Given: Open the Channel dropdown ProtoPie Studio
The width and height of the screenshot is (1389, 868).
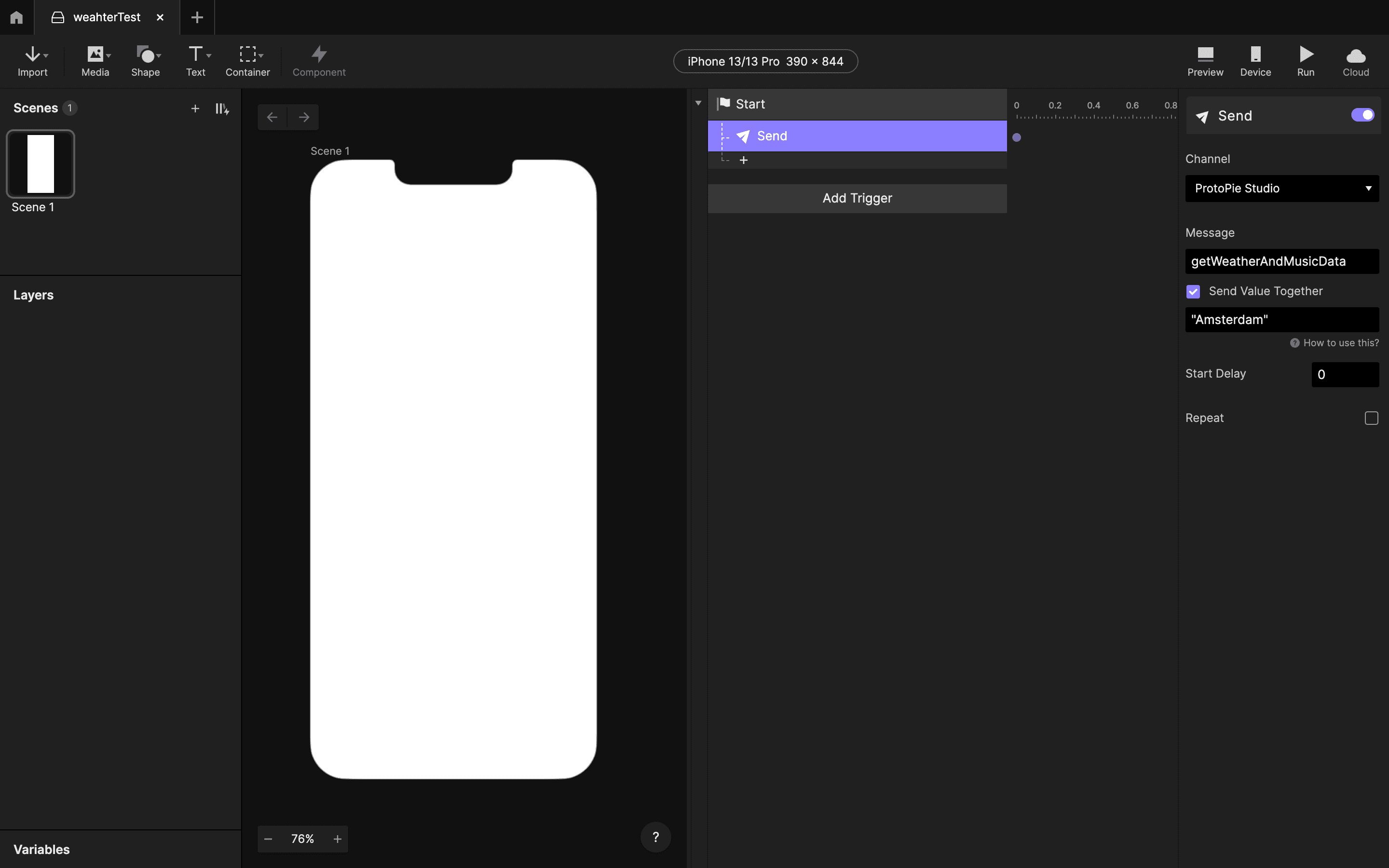Looking at the screenshot, I should [x=1281, y=188].
